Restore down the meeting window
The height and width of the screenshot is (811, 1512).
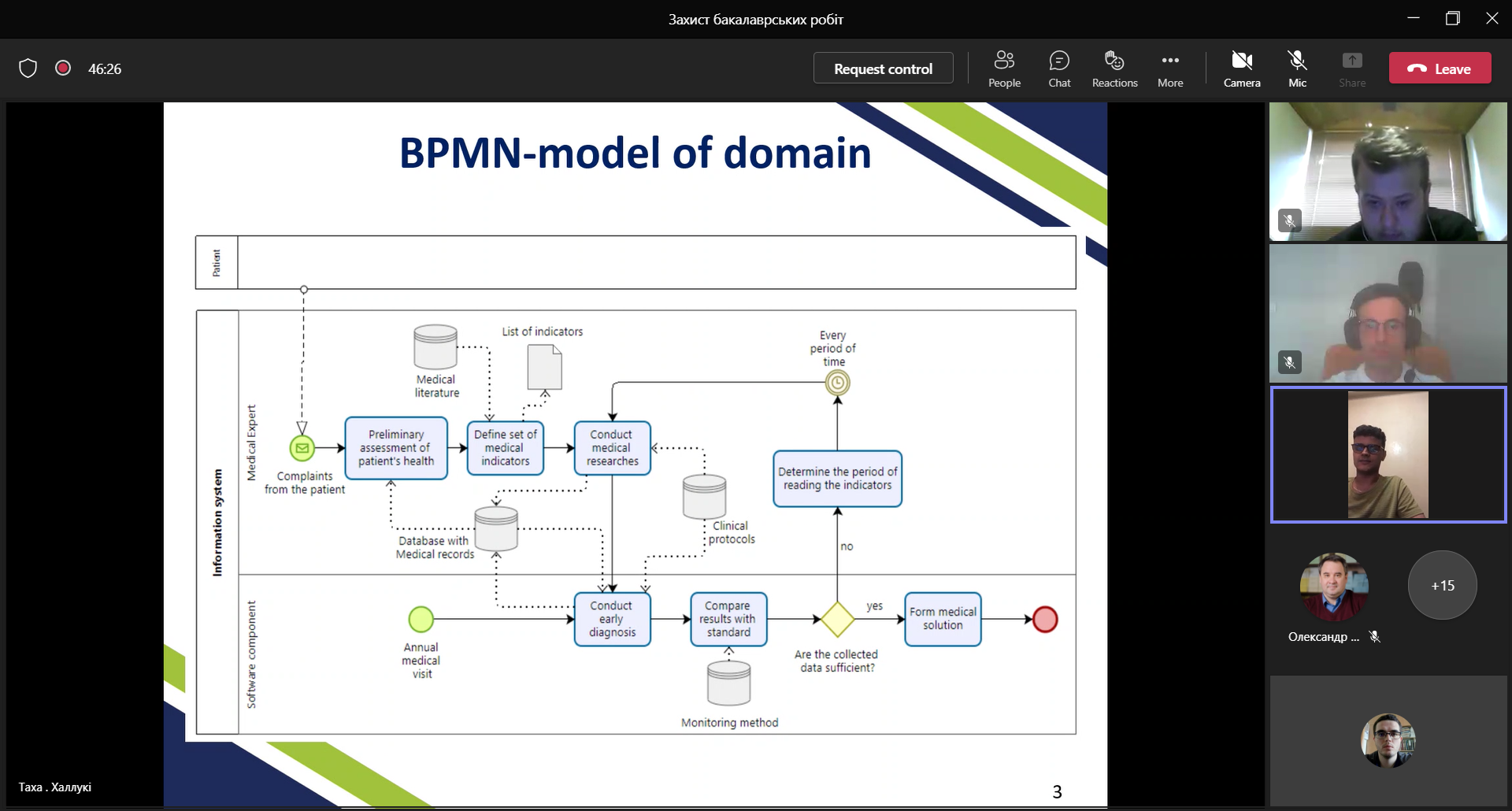click(x=1453, y=19)
